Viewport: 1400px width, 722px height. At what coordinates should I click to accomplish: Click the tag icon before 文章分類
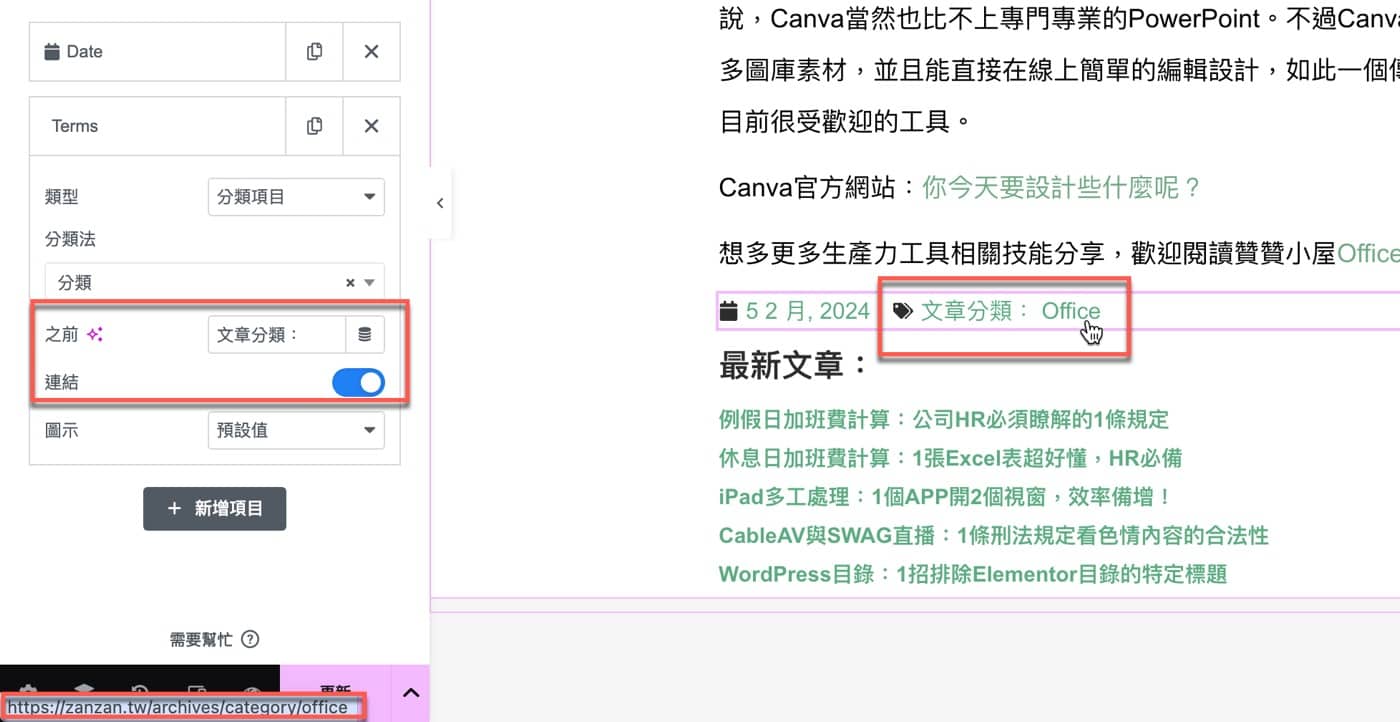pos(903,311)
